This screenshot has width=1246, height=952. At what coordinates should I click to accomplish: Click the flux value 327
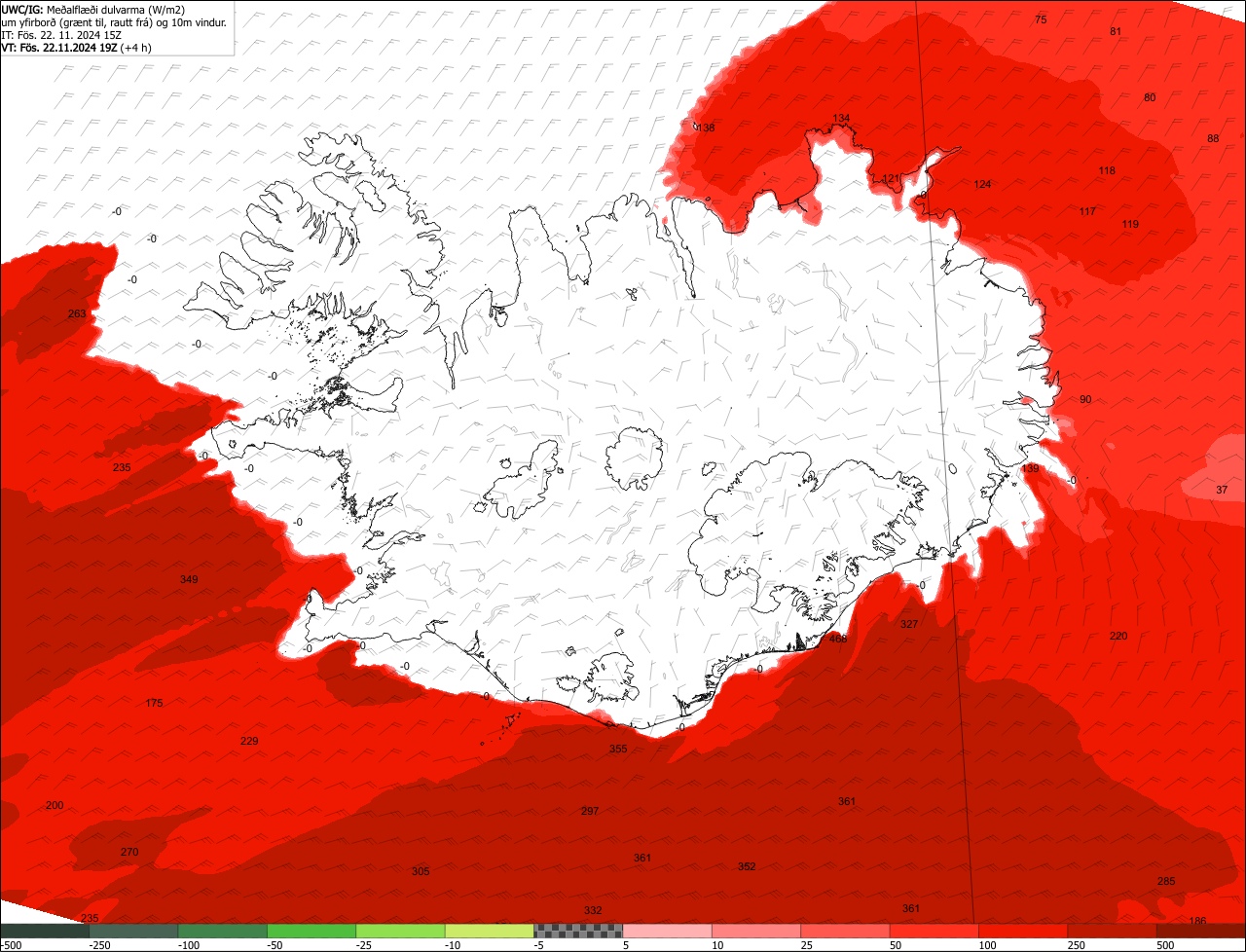[x=909, y=624]
